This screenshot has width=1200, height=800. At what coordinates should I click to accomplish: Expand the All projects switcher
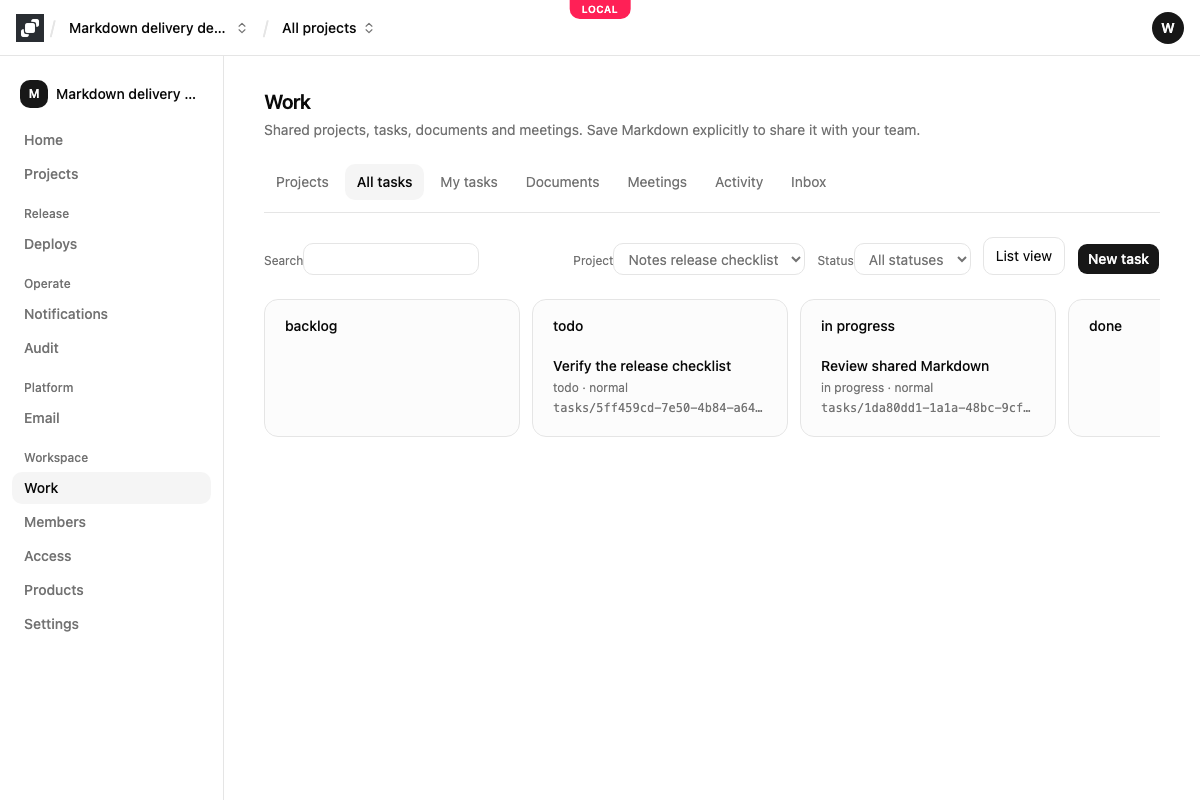[328, 28]
